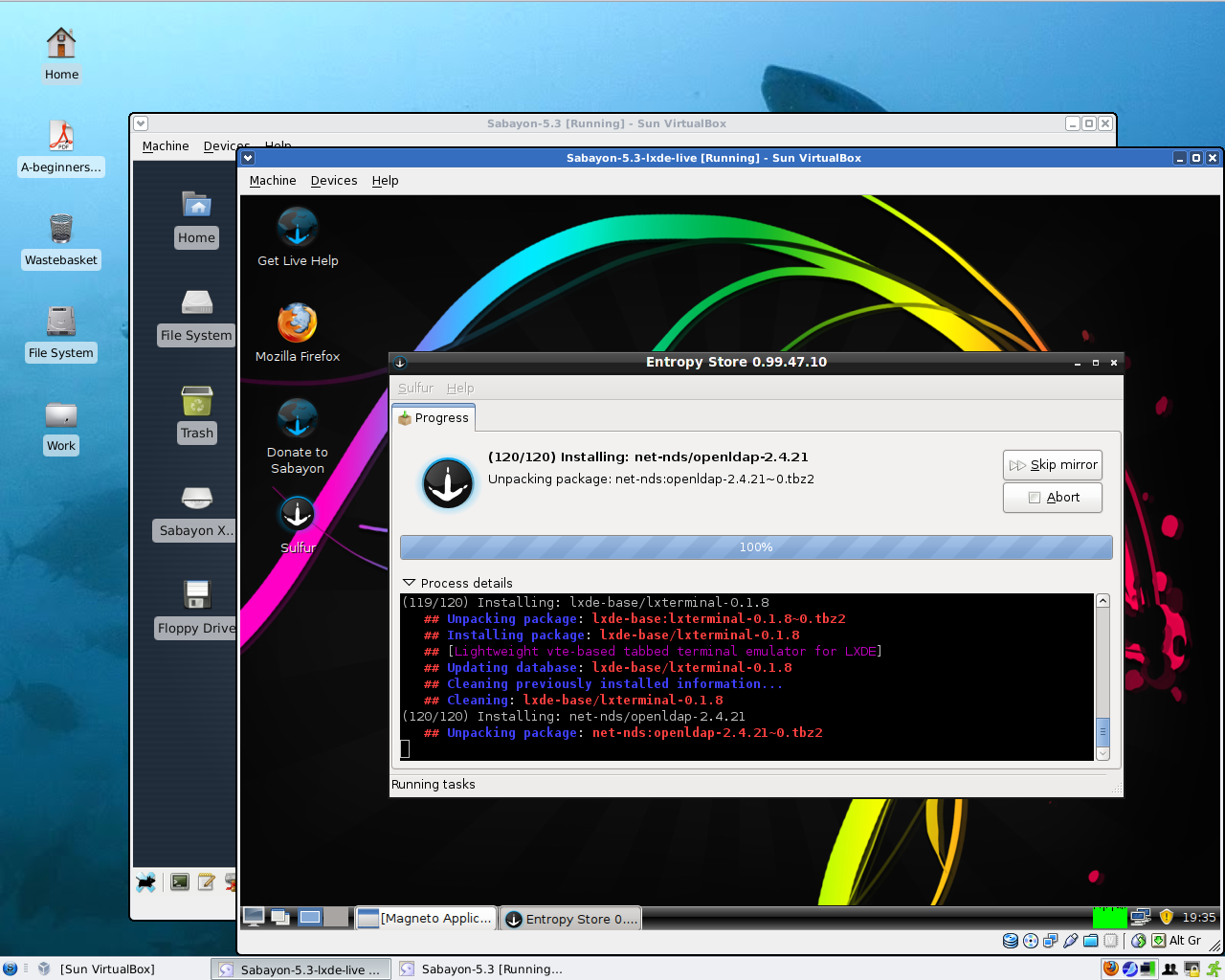
Task: Click the lock screen icon in host panel
Action: coord(1192,969)
